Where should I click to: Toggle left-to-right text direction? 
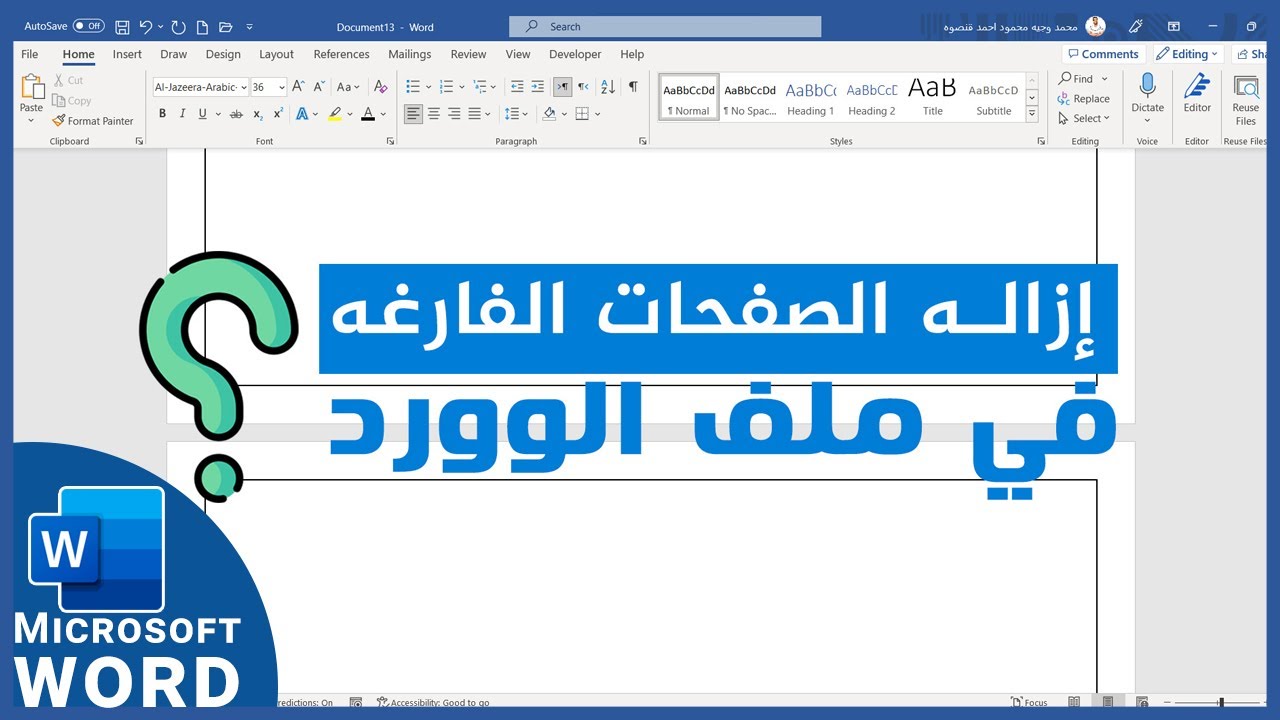point(563,87)
